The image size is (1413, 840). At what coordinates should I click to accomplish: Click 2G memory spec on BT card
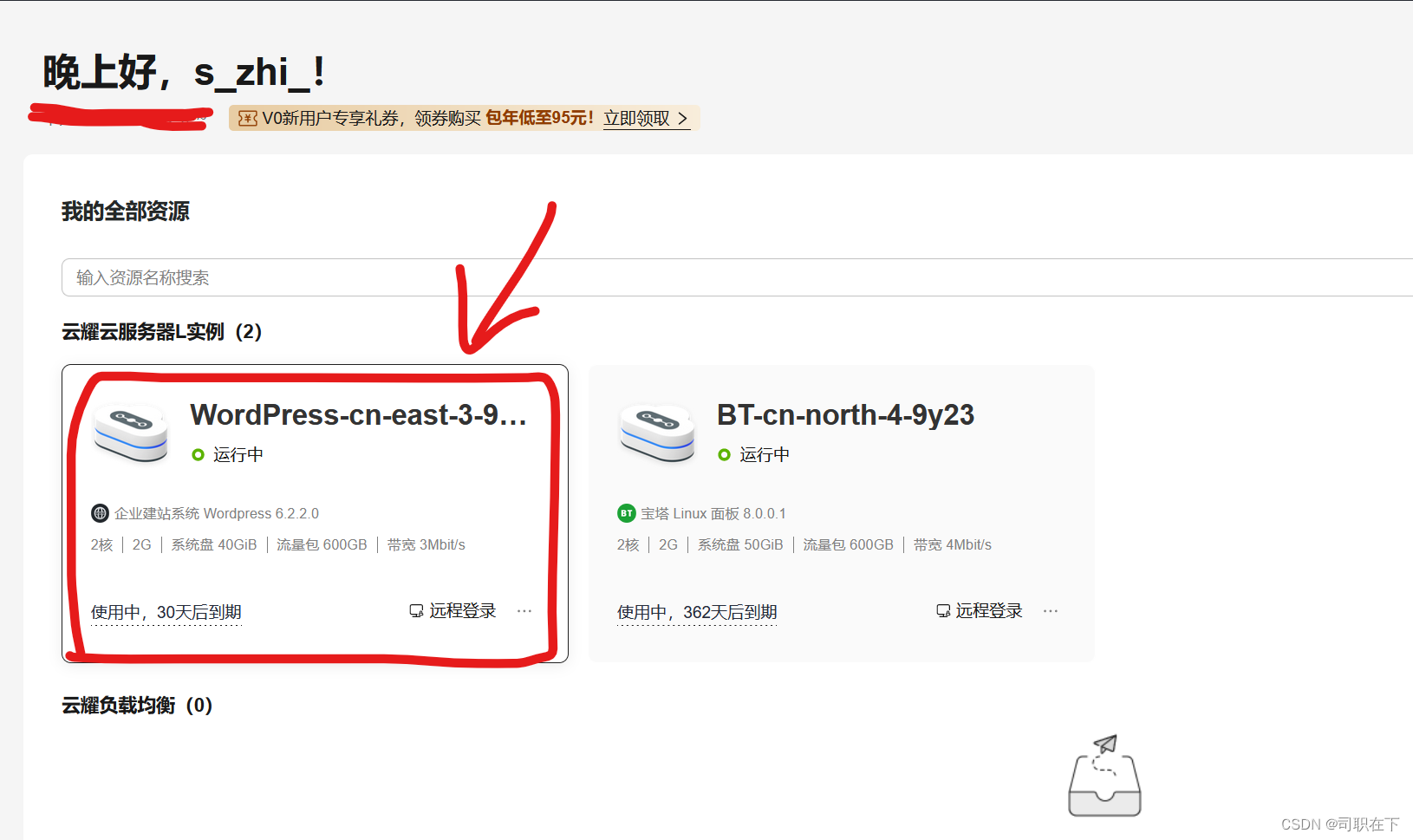pyautogui.click(x=668, y=545)
